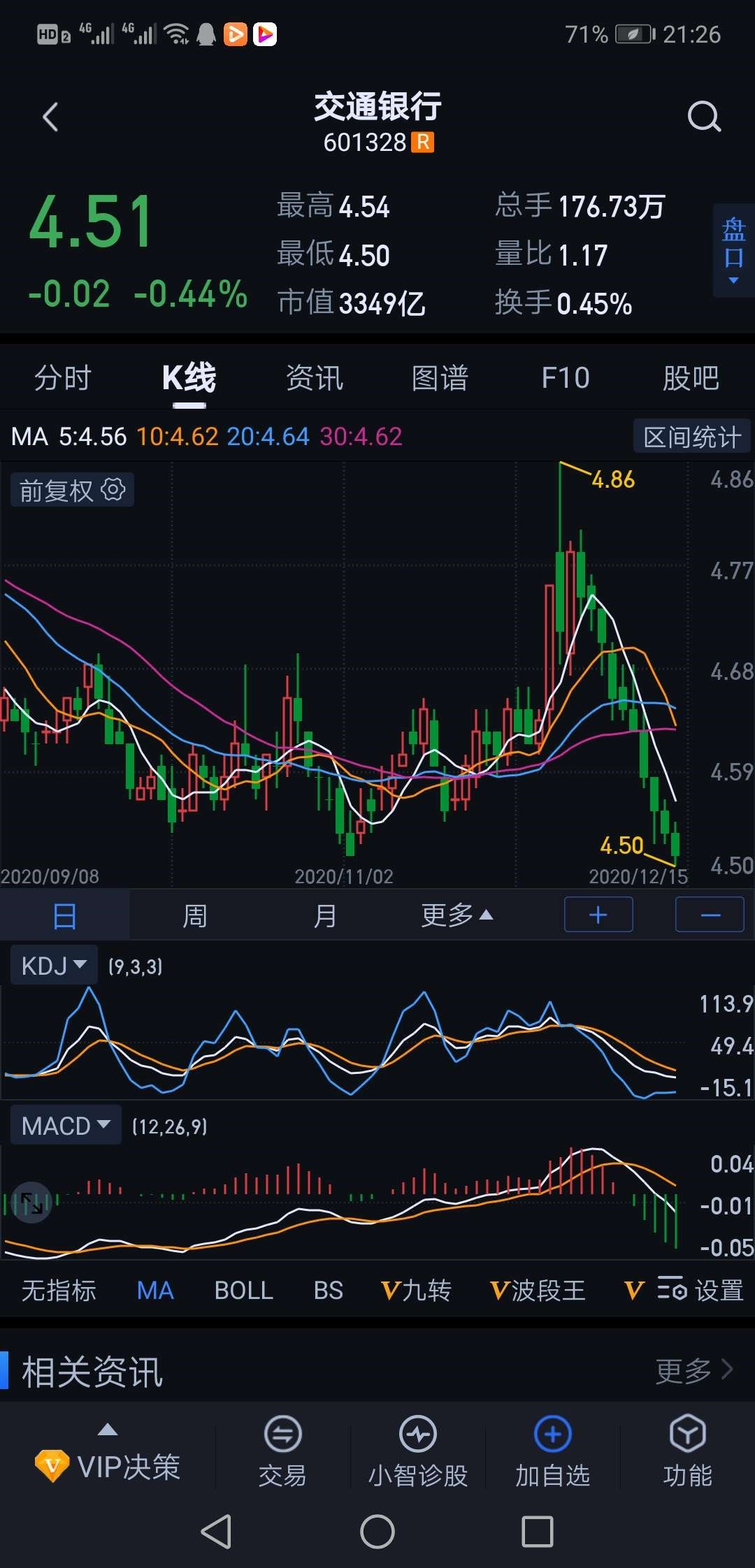Tap the 20:4.64 blue MA legend
This screenshot has width=755, height=1568.
[x=268, y=437]
